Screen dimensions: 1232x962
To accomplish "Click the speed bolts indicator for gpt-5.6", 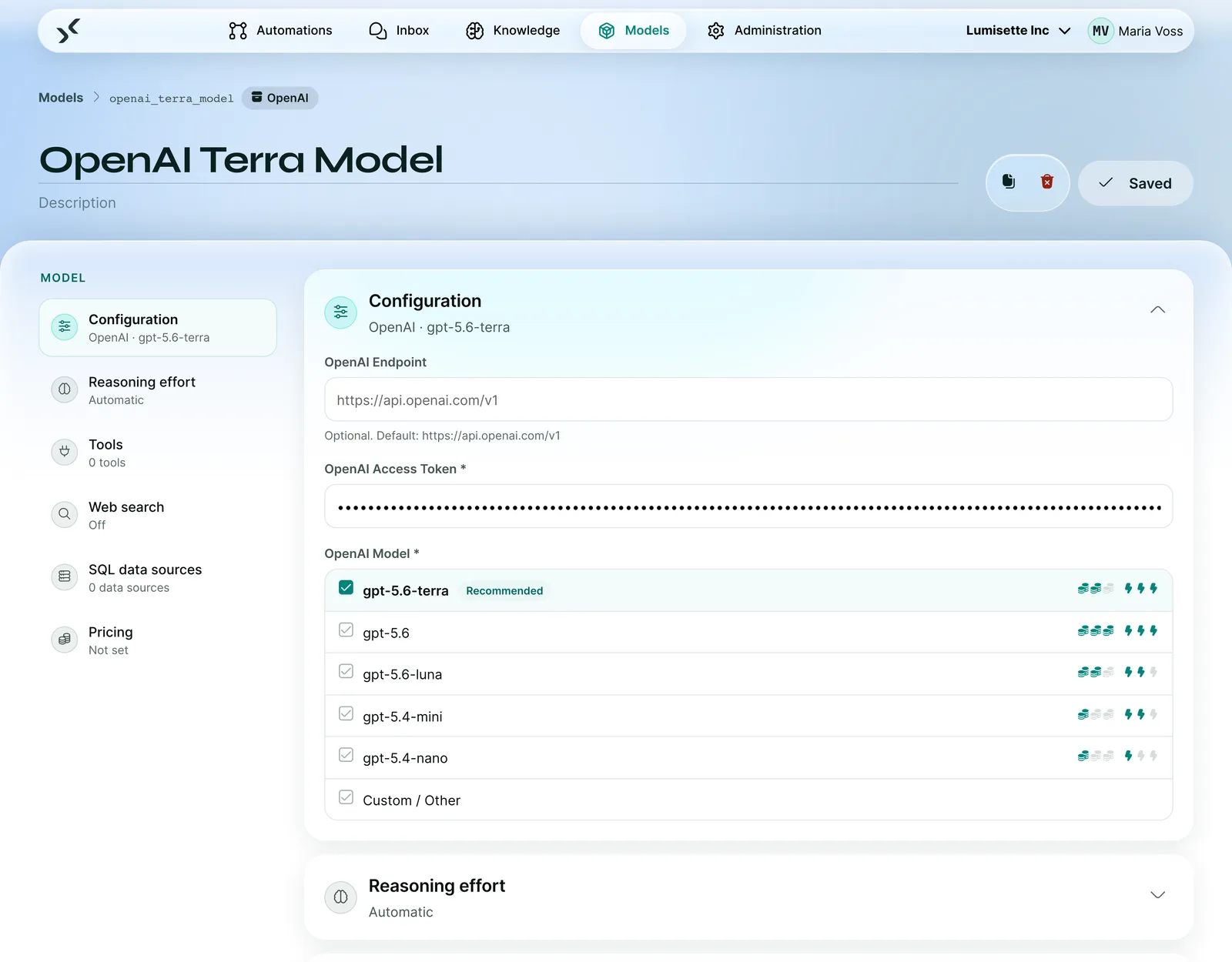I will (x=1141, y=631).
